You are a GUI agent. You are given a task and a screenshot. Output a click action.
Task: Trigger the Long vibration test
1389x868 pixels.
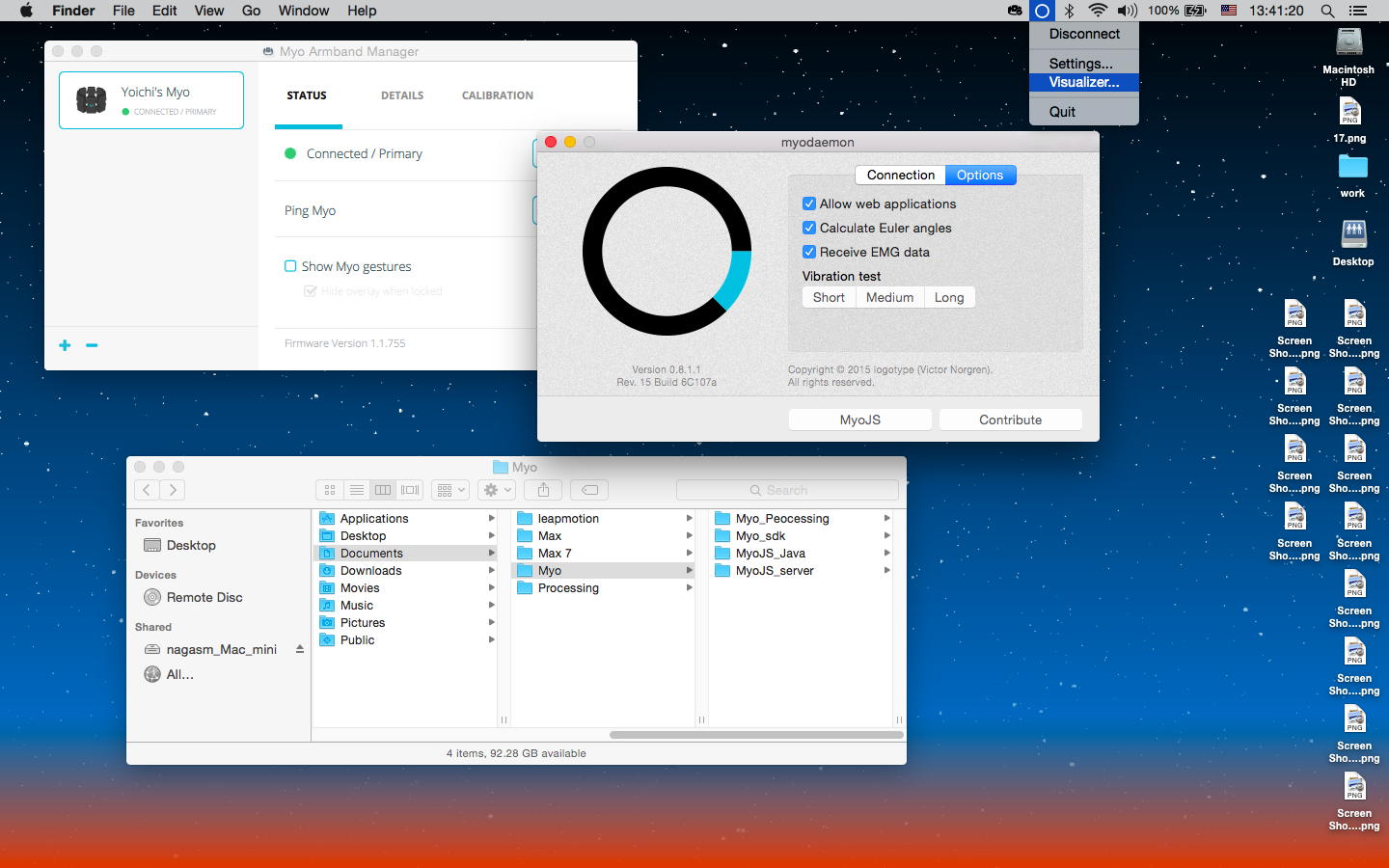tap(949, 297)
